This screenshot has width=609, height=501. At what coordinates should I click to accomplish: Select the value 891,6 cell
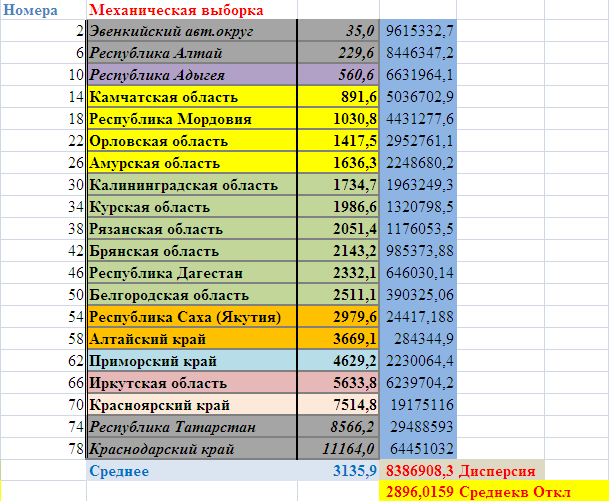(x=339, y=97)
